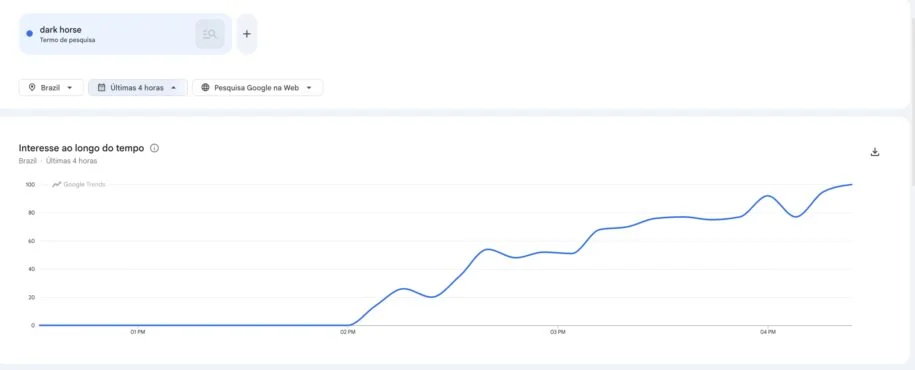This screenshot has width=915, height=370.
Task: Click the 03 PM label on time axis
Action: pyautogui.click(x=557, y=332)
